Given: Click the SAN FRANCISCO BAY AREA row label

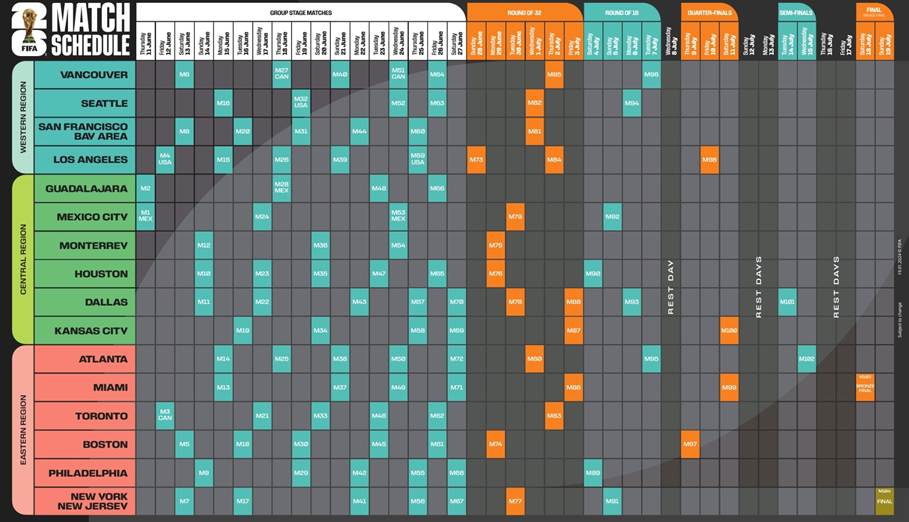Looking at the screenshot, I should (x=85, y=131).
